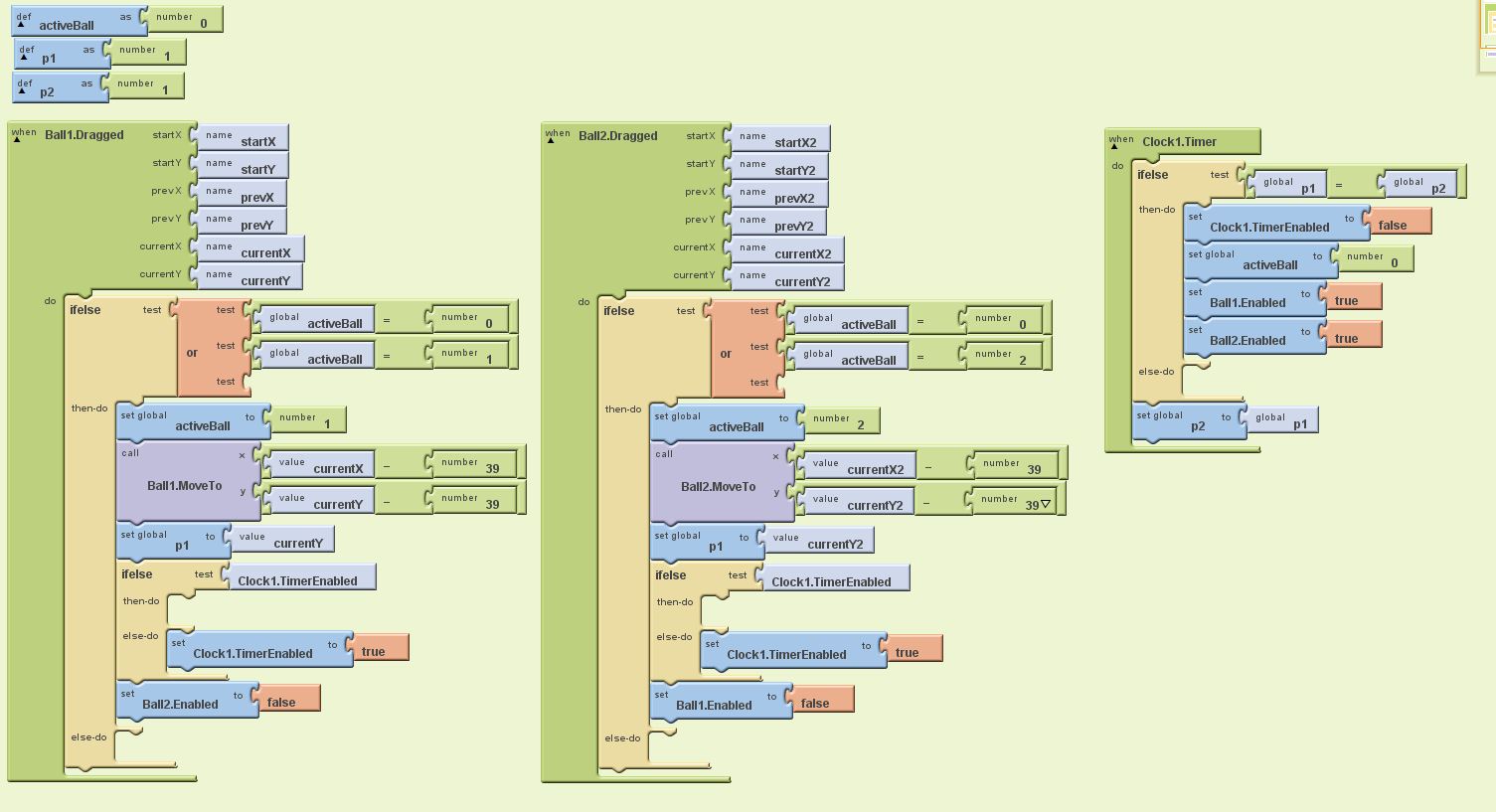Image resolution: width=1496 pixels, height=812 pixels.
Task: Select the number 1 block under Ball1.Dragged set activeBall
Action: click(306, 420)
